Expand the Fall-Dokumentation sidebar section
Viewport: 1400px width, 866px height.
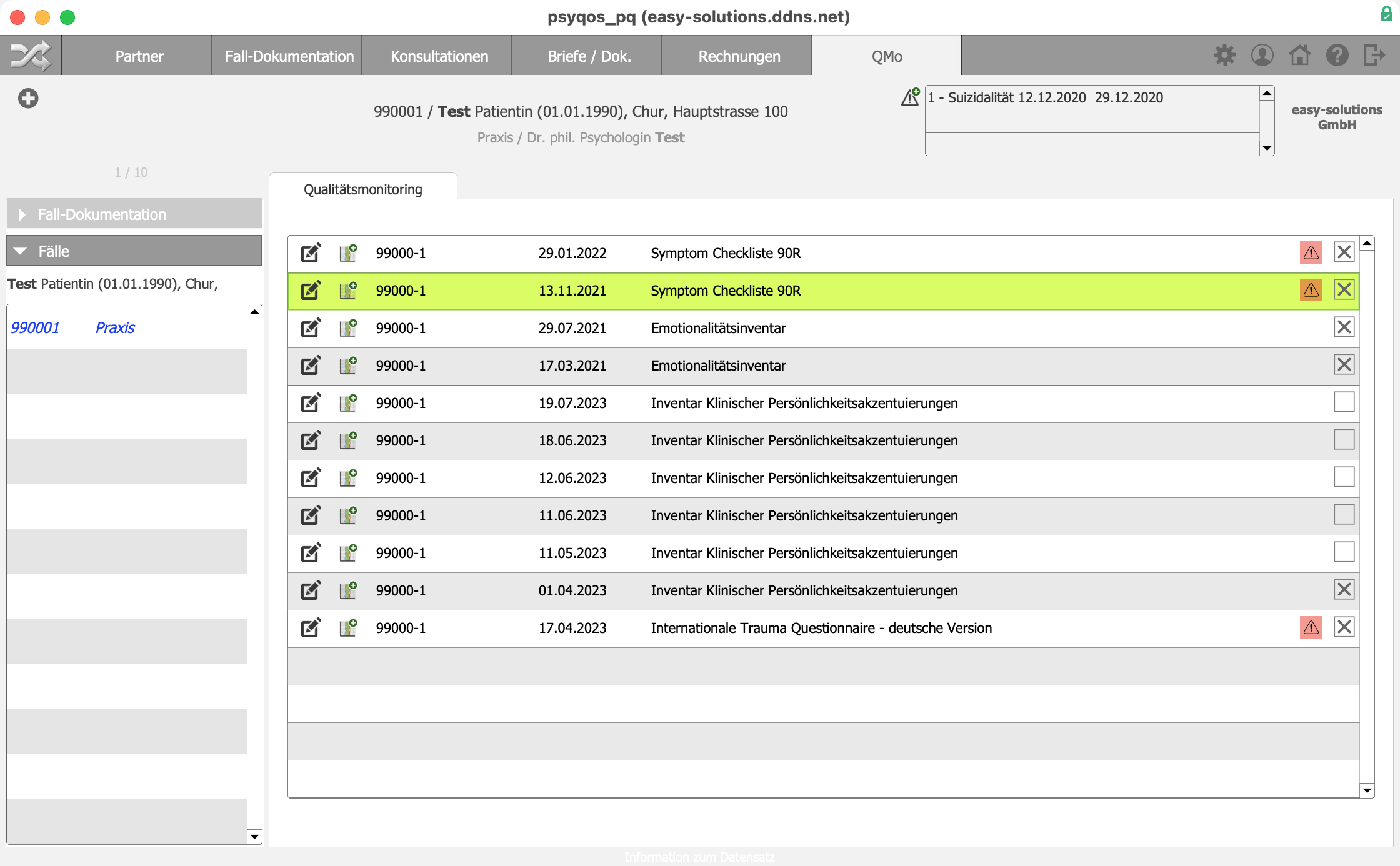point(134,214)
